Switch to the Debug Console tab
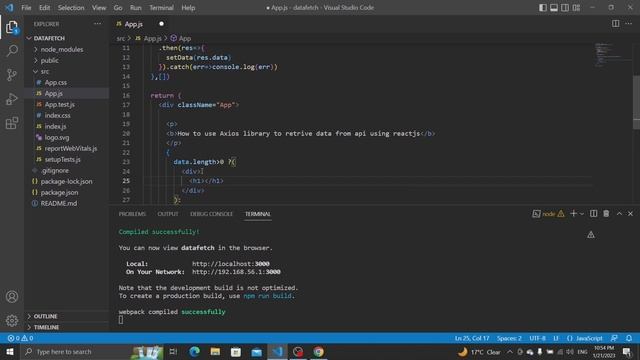This screenshot has width=640, height=360. (211, 214)
